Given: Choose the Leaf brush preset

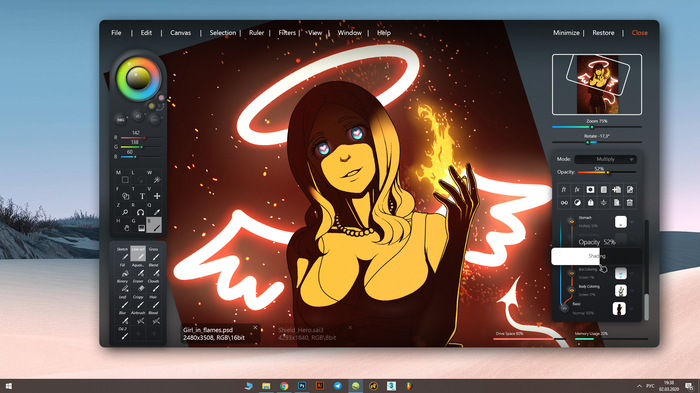Looking at the screenshot, I should click(x=123, y=302).
